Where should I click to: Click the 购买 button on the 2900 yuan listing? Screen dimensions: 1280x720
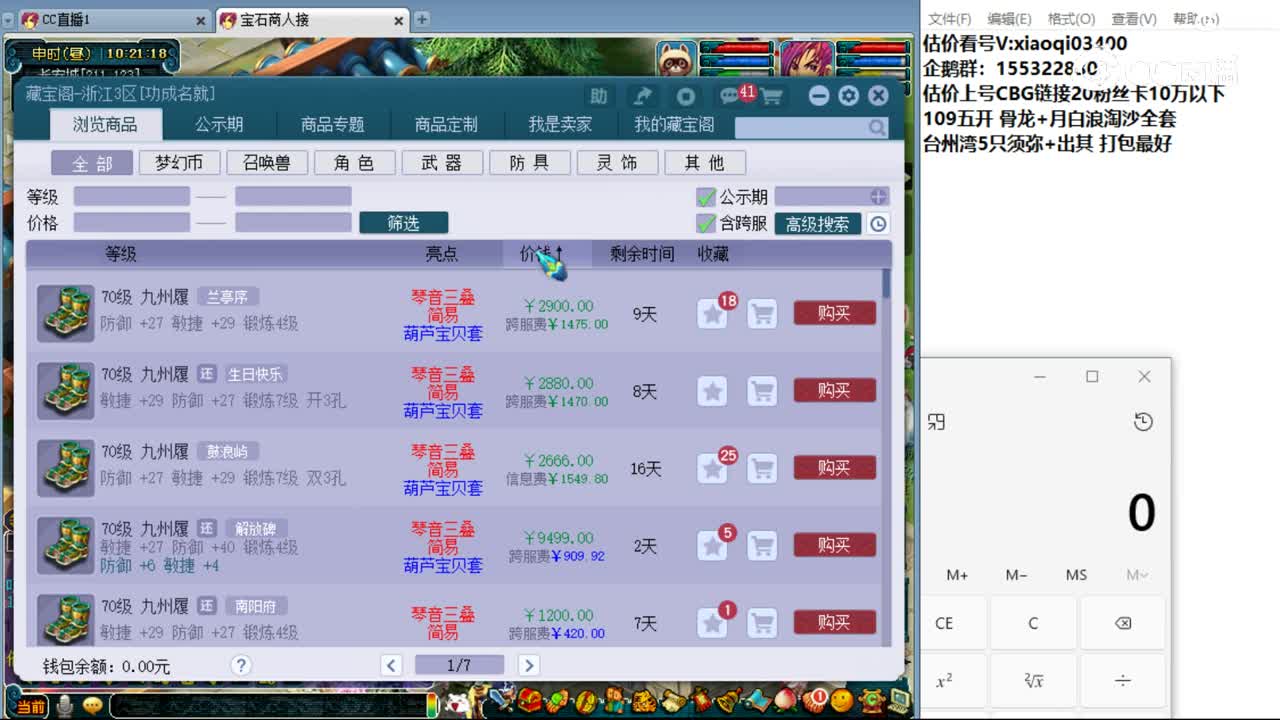[x=834, y=313]
